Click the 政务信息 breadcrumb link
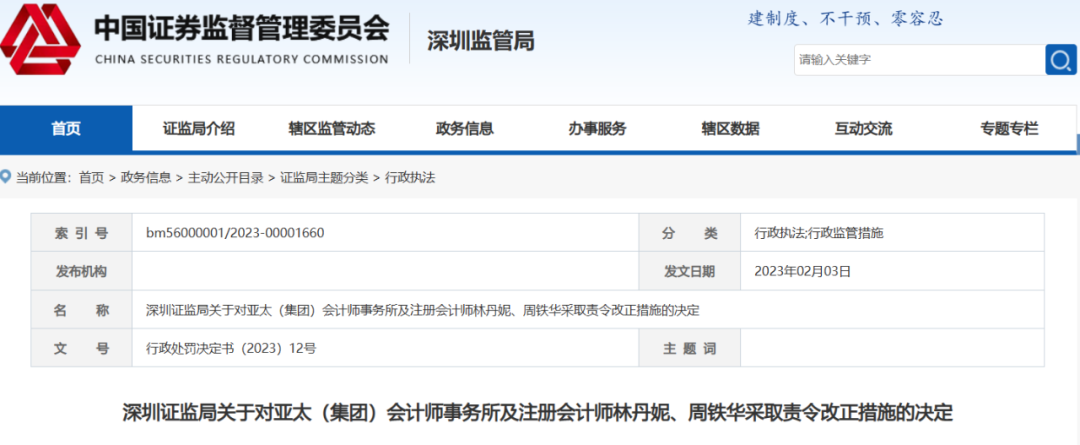Viewport: 1080px width, 445px height. click(x=146, y=178)
